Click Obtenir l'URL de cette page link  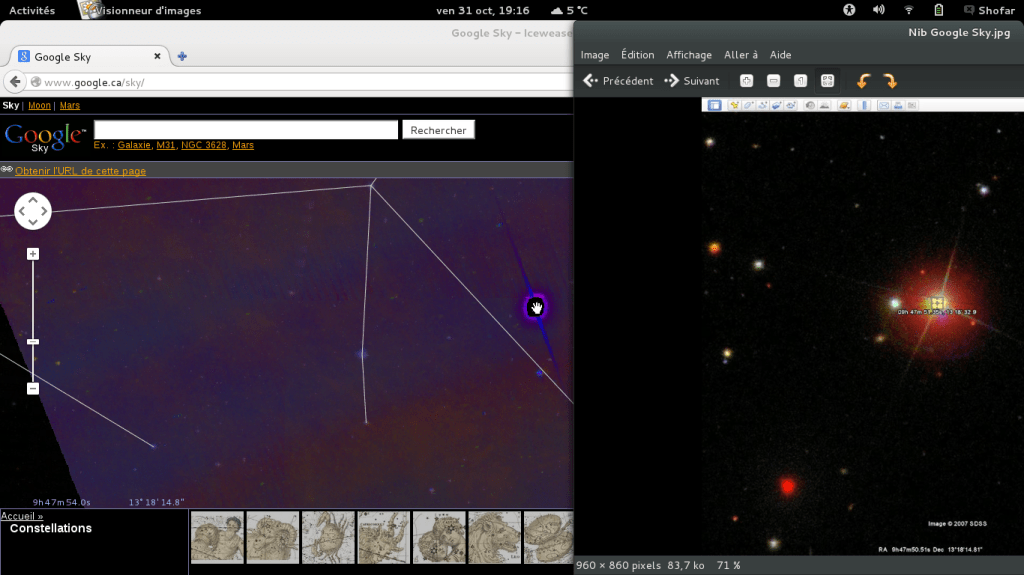point(80,171)
